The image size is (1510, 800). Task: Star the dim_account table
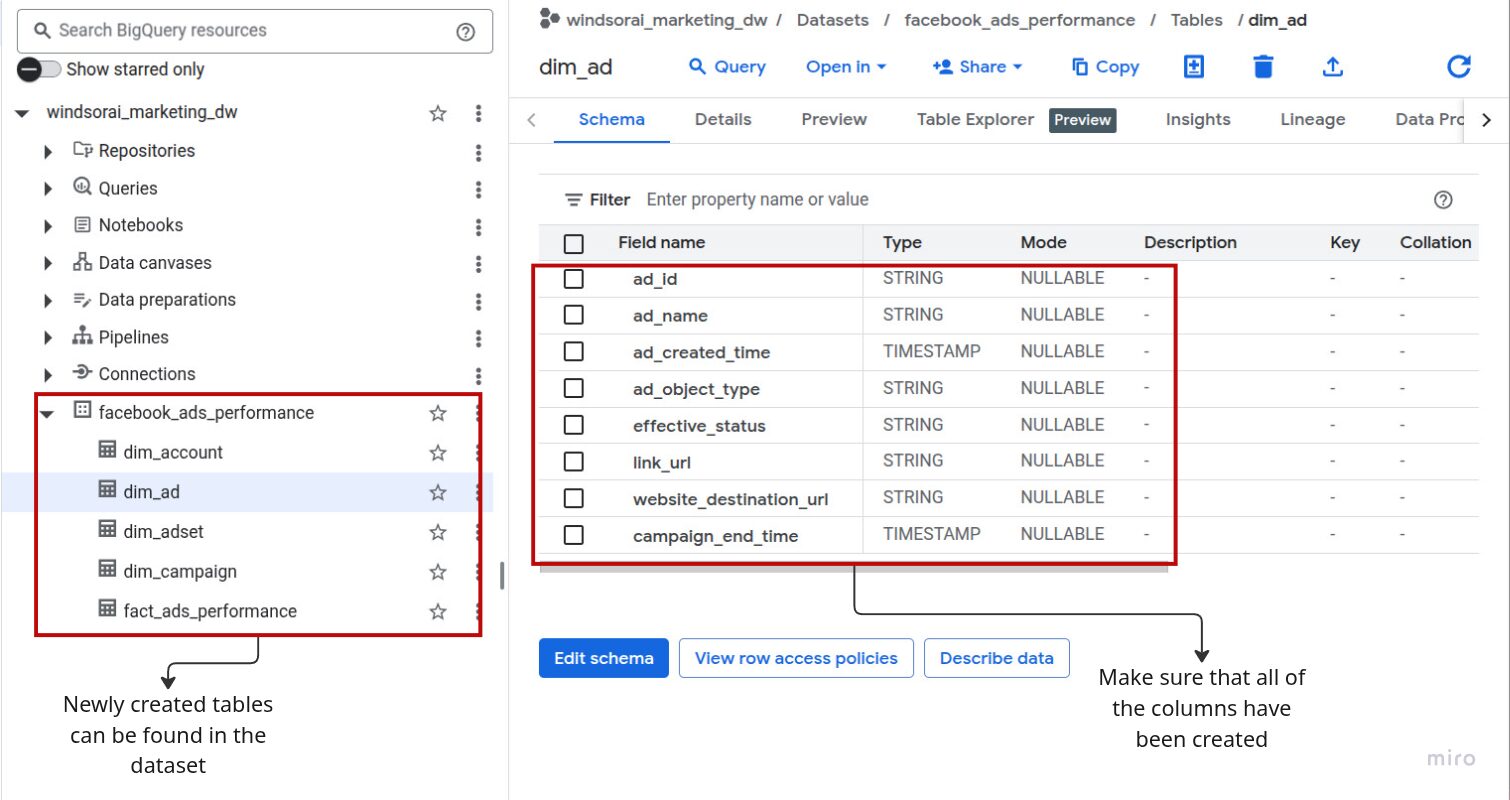[x=438, y=453]
